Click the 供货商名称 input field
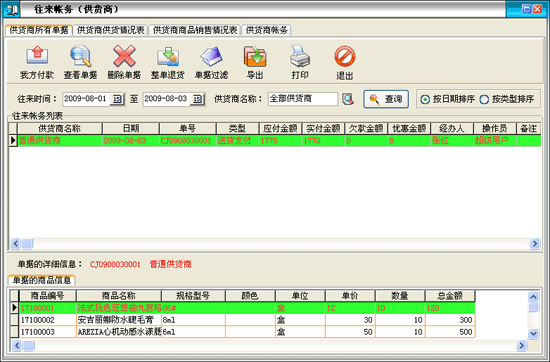The width and height of the screenshot is (550, 362). (303, 99)
